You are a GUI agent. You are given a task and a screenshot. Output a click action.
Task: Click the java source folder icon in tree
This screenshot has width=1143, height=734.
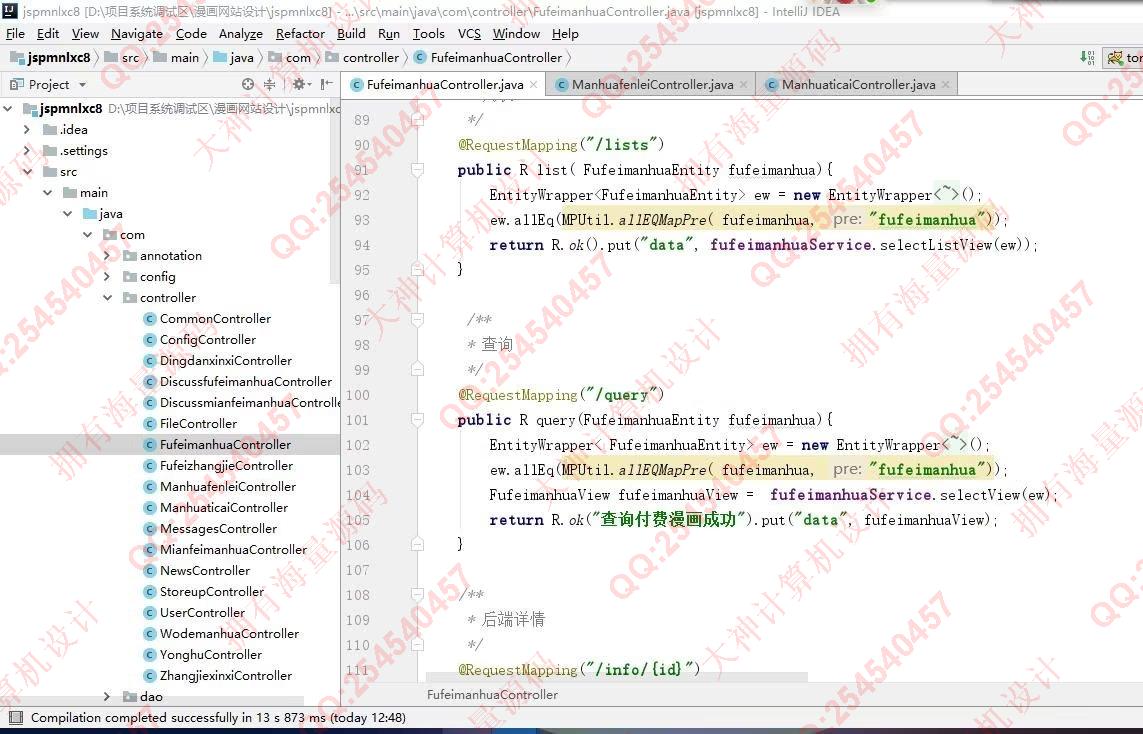coord(90,214)
